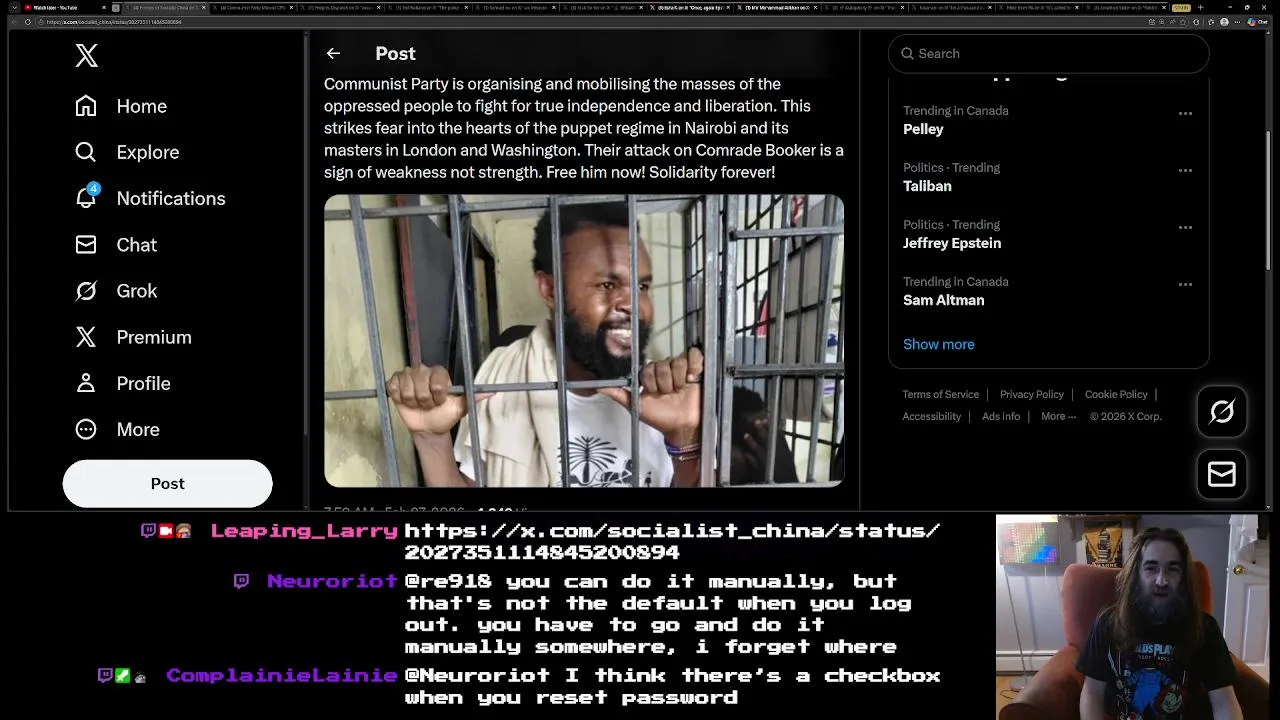Click the ComplainieLainie chat username

point(282,676)
